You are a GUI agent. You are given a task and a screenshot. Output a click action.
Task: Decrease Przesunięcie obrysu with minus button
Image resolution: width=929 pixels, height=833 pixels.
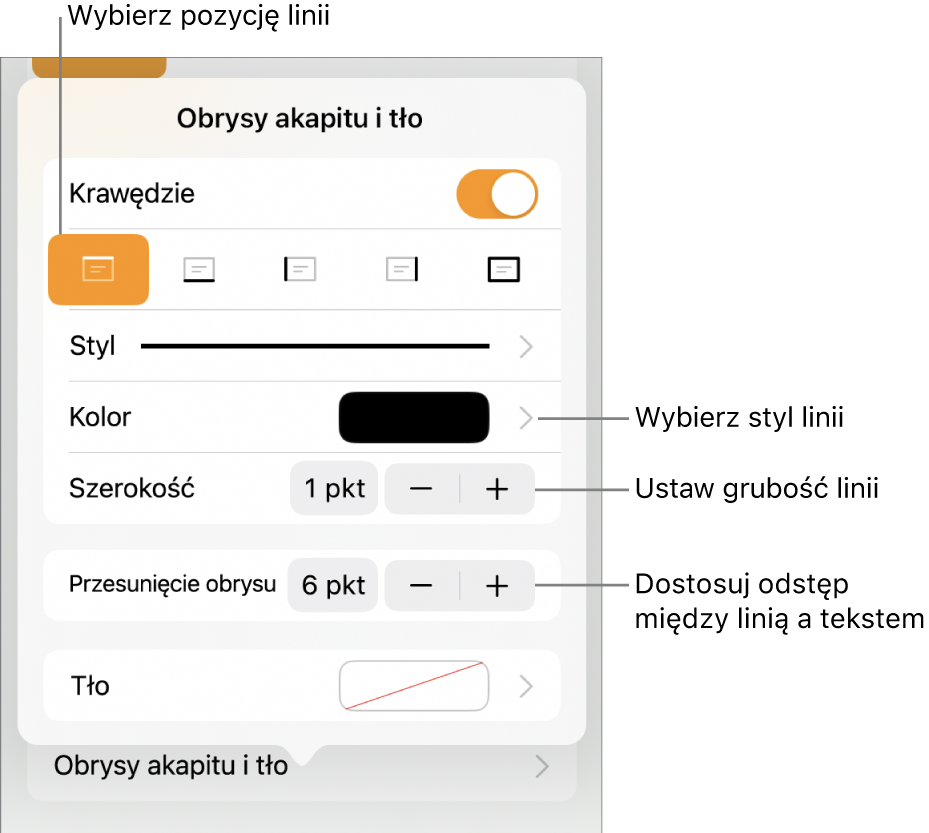421,586
